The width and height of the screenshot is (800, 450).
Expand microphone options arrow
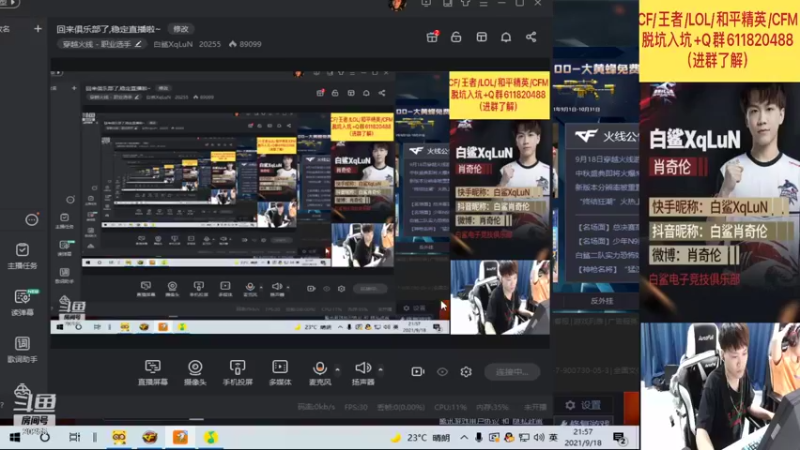[337, 369]
